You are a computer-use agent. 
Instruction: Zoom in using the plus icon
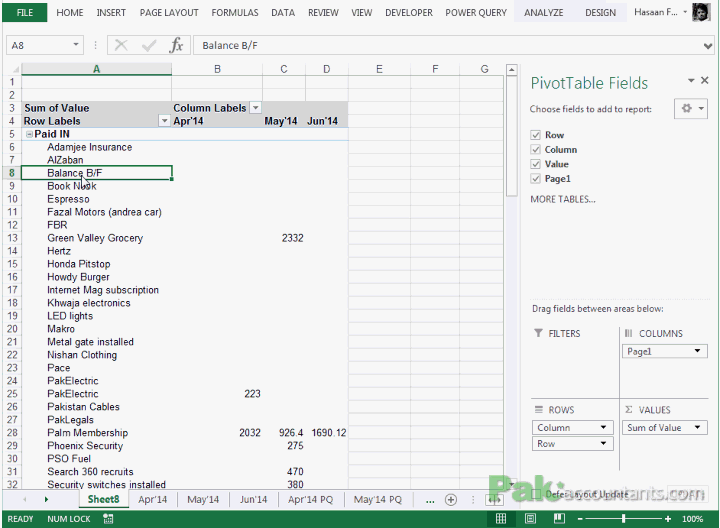[x=668, y=519]
